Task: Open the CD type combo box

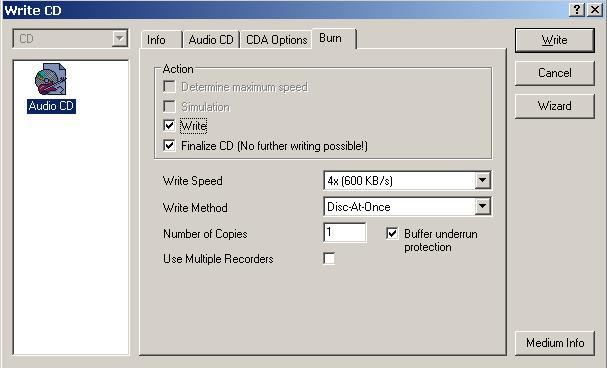Action: point(70,39)
